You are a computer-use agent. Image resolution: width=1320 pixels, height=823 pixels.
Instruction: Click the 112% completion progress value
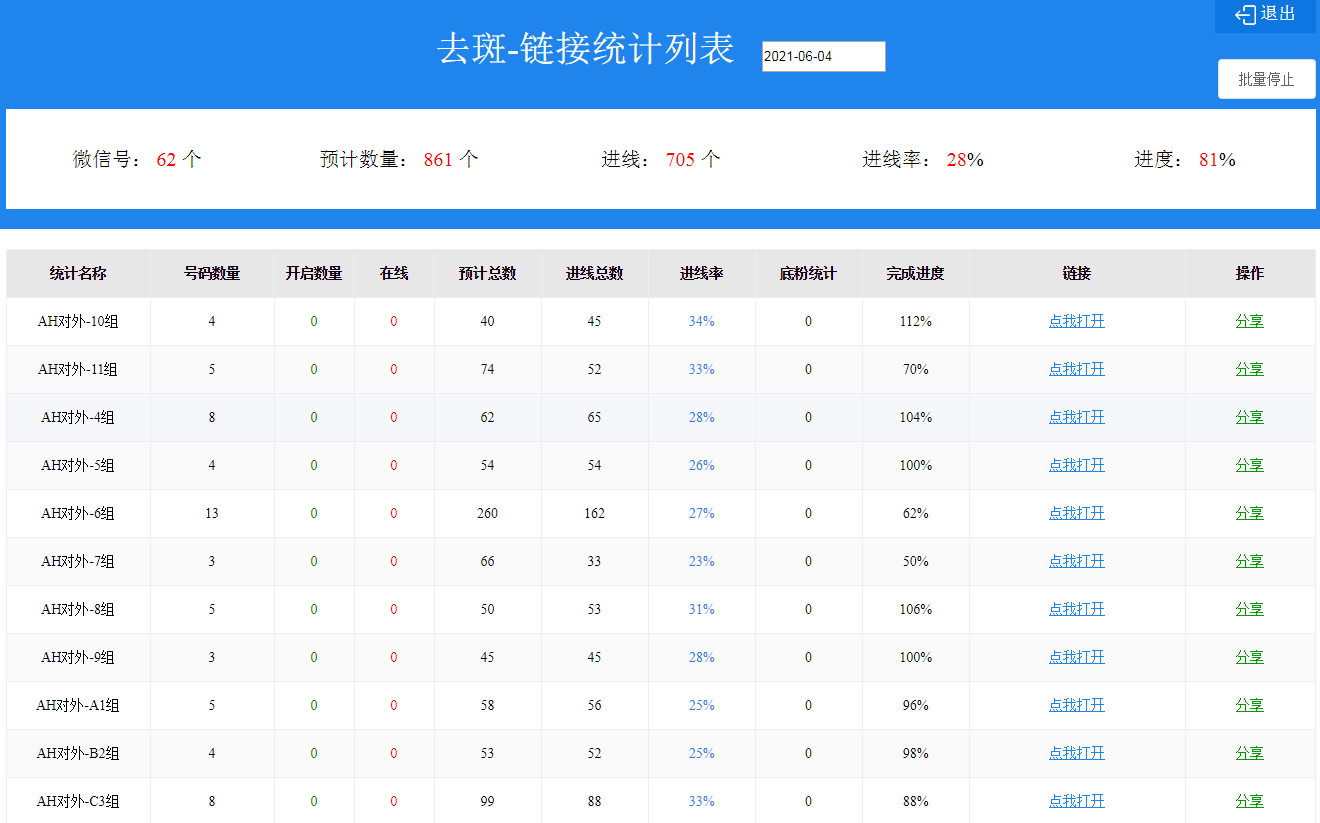[x=915, y=321]
